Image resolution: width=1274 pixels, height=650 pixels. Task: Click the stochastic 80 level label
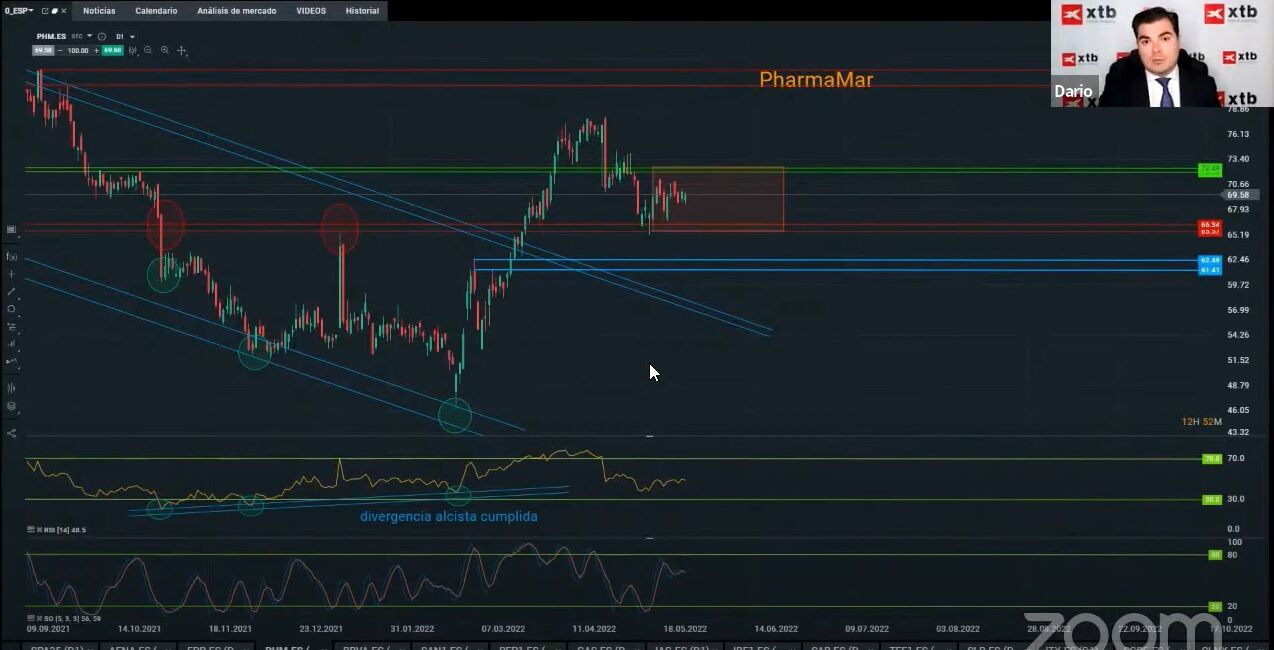(1215, 554)
